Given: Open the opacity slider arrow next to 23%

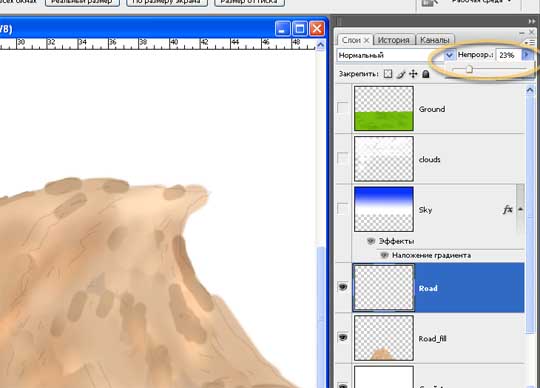Looking at the screenshot, I should [526, 55].
